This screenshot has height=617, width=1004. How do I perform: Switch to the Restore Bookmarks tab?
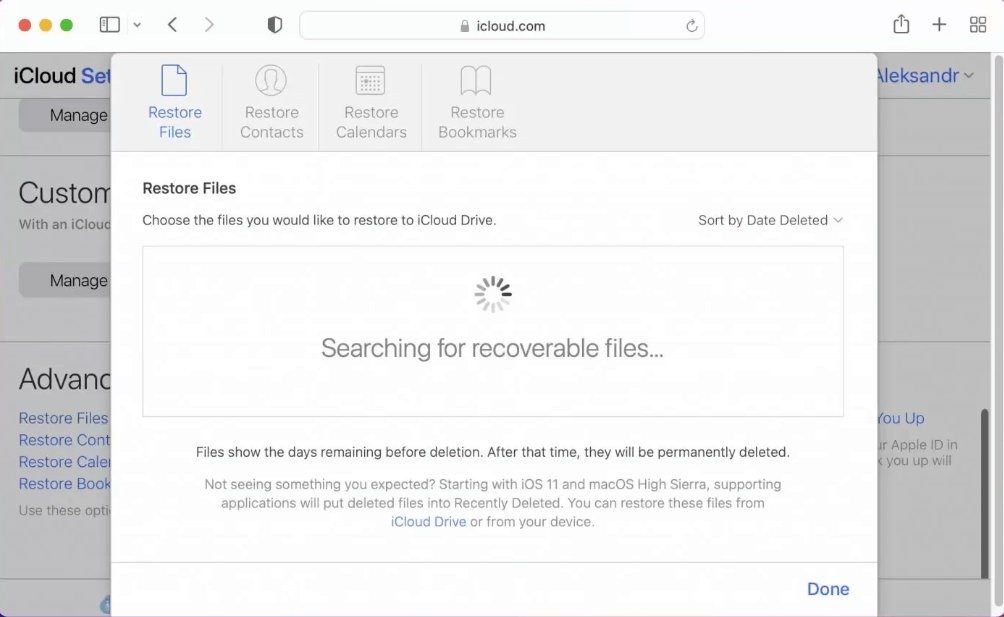point(477,102)
